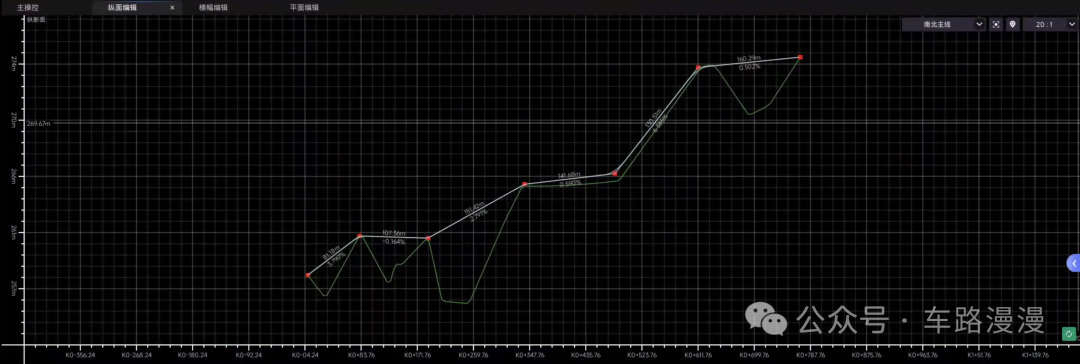The height and width of the screenshot is (364, 1080).
Task: Close the 纵面编辑 tab
Action: tap(172, 8)
